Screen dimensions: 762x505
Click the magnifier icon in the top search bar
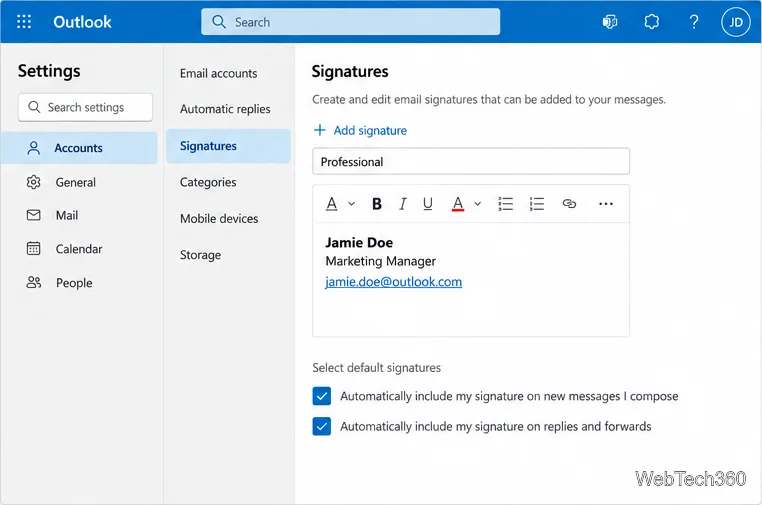click(219, 22)
